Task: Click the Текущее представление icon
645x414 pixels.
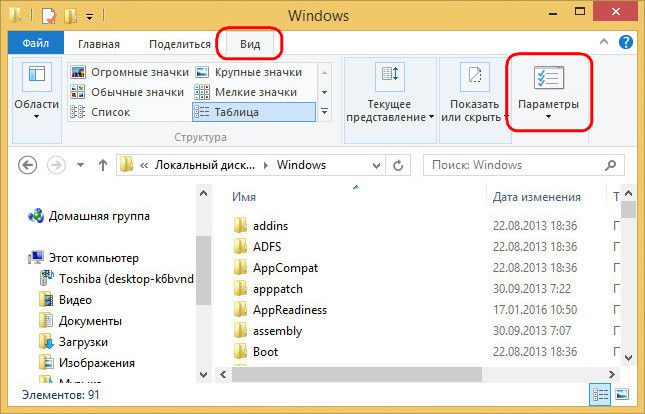Action: (x=389, y=78)
